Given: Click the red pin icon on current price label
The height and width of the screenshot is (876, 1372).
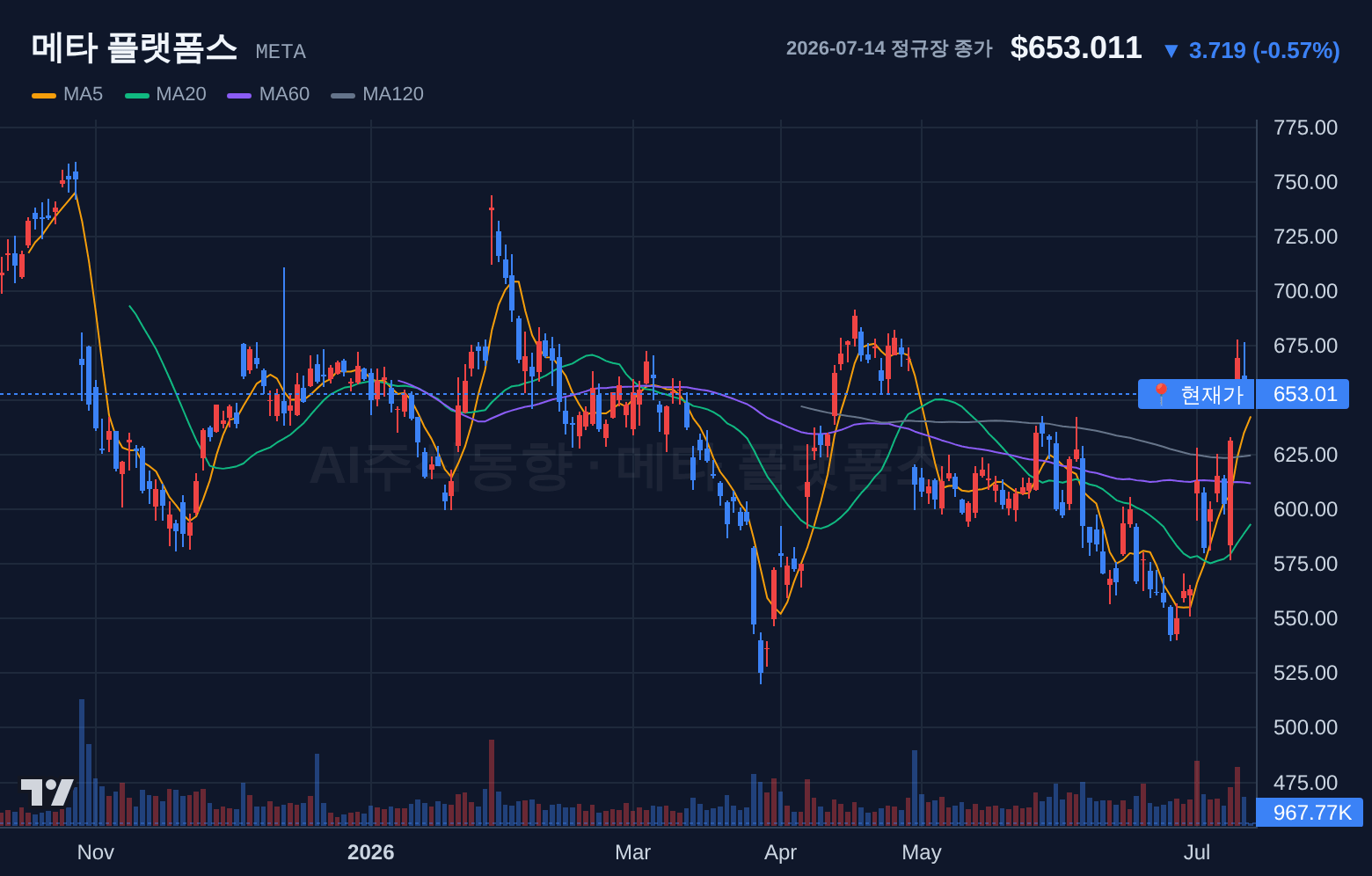Looking at the screenshot, I should pos(1161,394).
